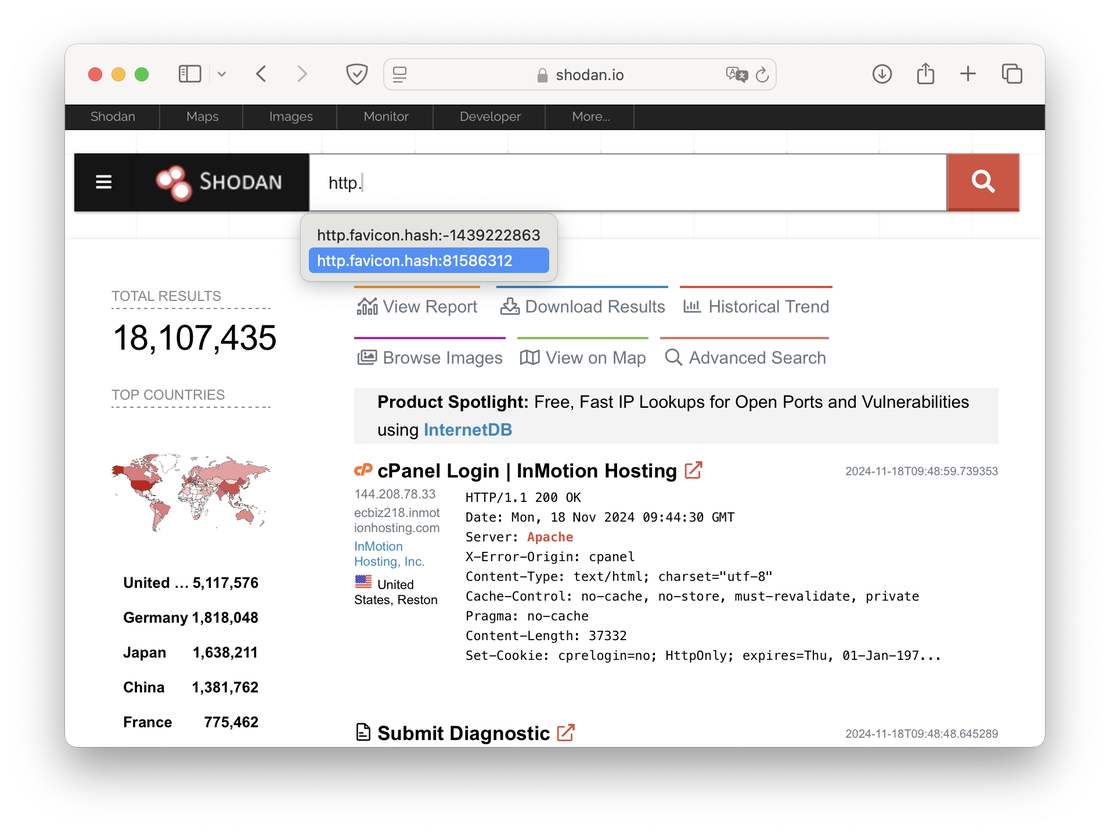Open cPanel Login via its external link icon
This screenshot has height=833, width=1110.
point(693,470)
